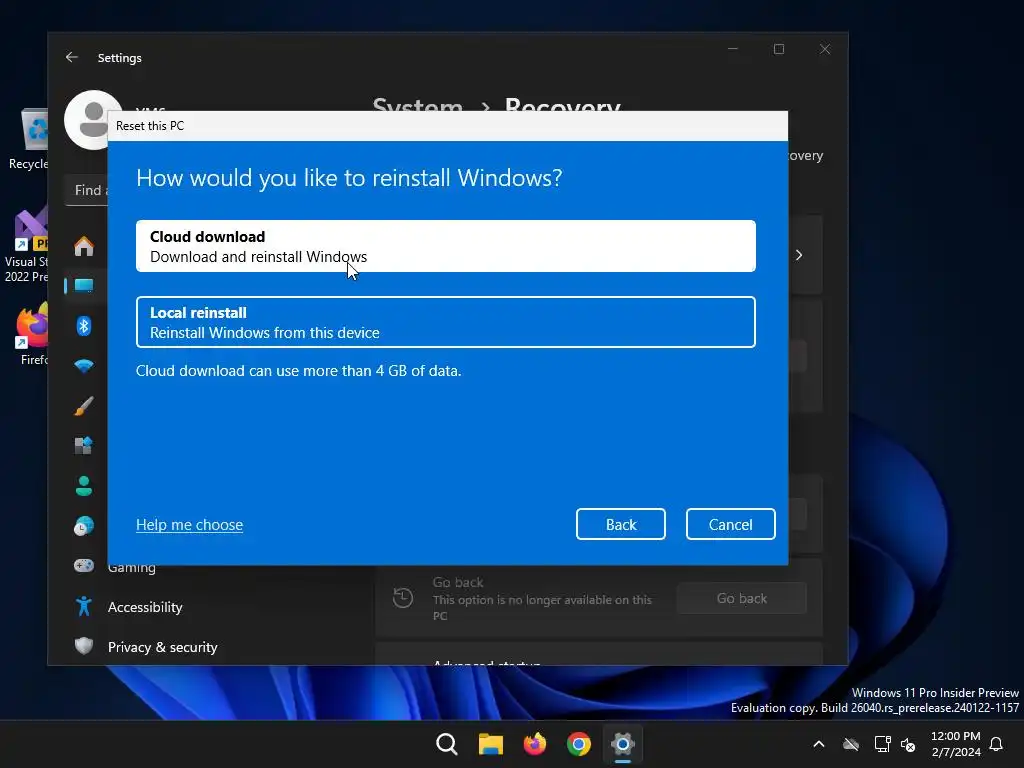
Task: Cancel the Reset this PC dialog
Action: click(730, 524)
